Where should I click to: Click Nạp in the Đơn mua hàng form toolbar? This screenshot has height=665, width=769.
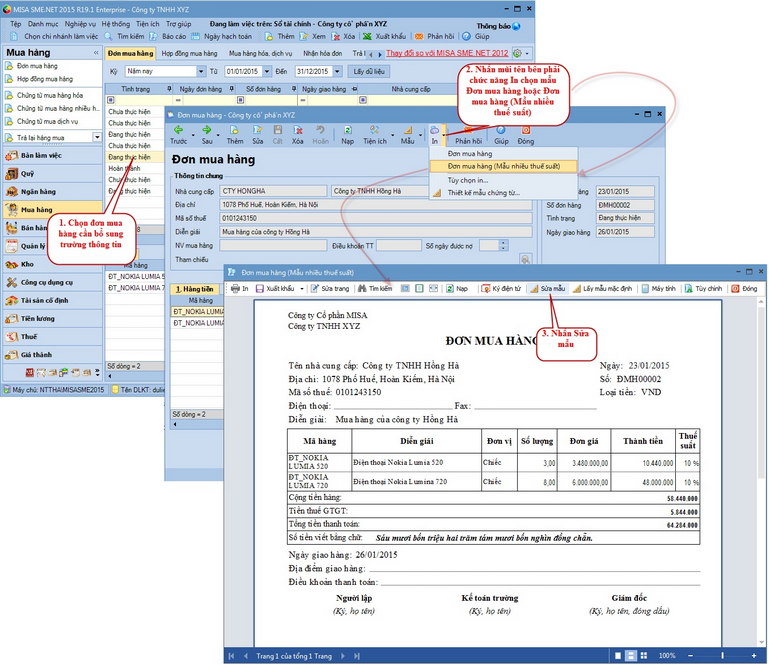pyautogui.click(x=347, y=134)
